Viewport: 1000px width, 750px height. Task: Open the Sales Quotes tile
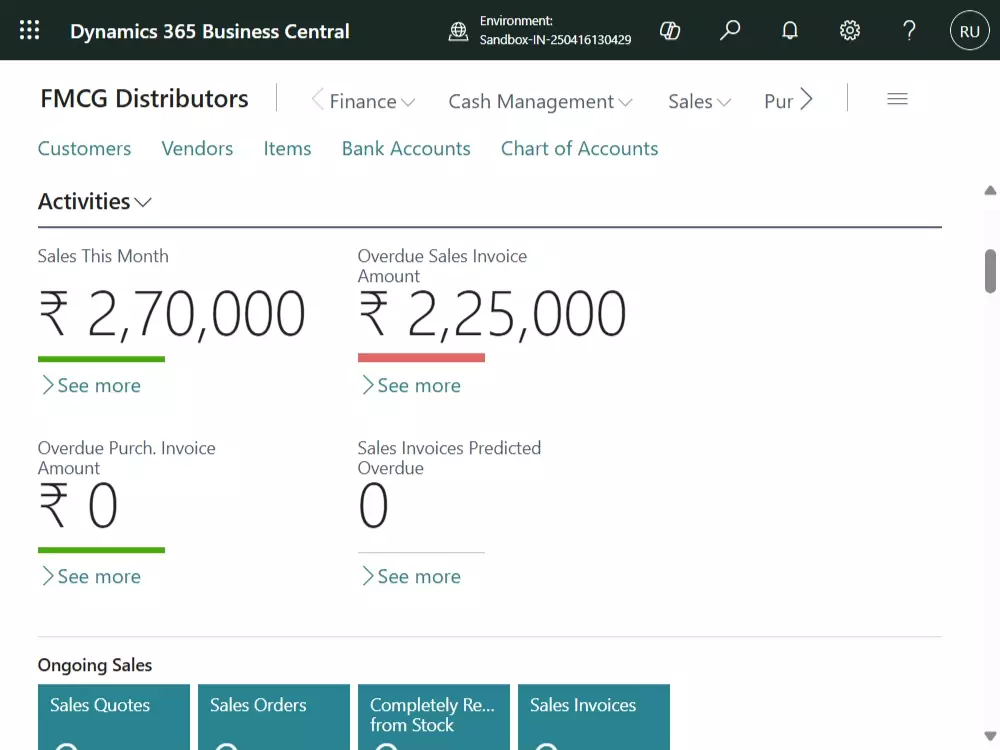(114, 717)
